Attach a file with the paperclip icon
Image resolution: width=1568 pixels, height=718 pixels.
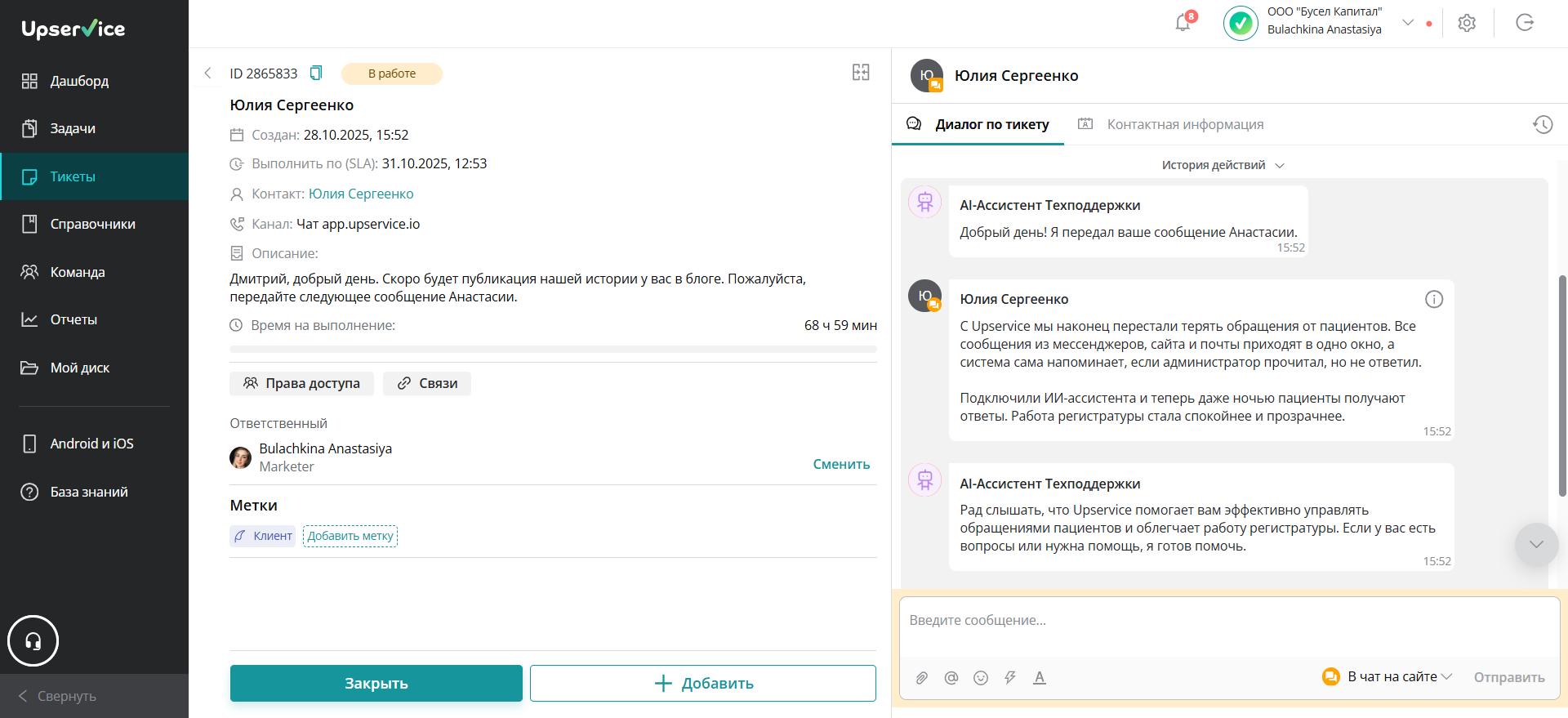(x=921, y=677)
